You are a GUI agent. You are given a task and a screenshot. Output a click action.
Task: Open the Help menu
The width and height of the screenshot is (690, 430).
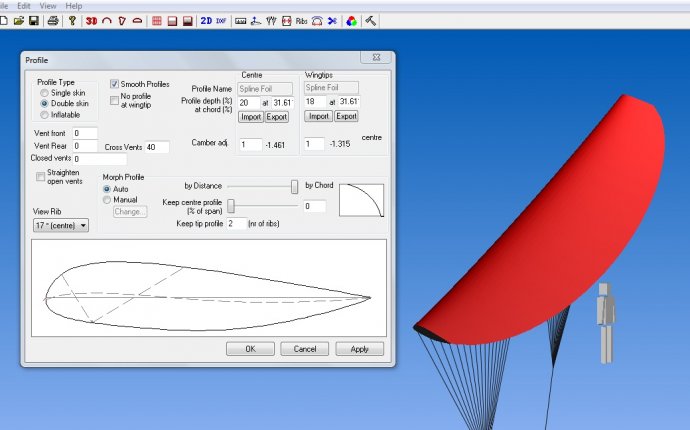click(x=73, y=6)
